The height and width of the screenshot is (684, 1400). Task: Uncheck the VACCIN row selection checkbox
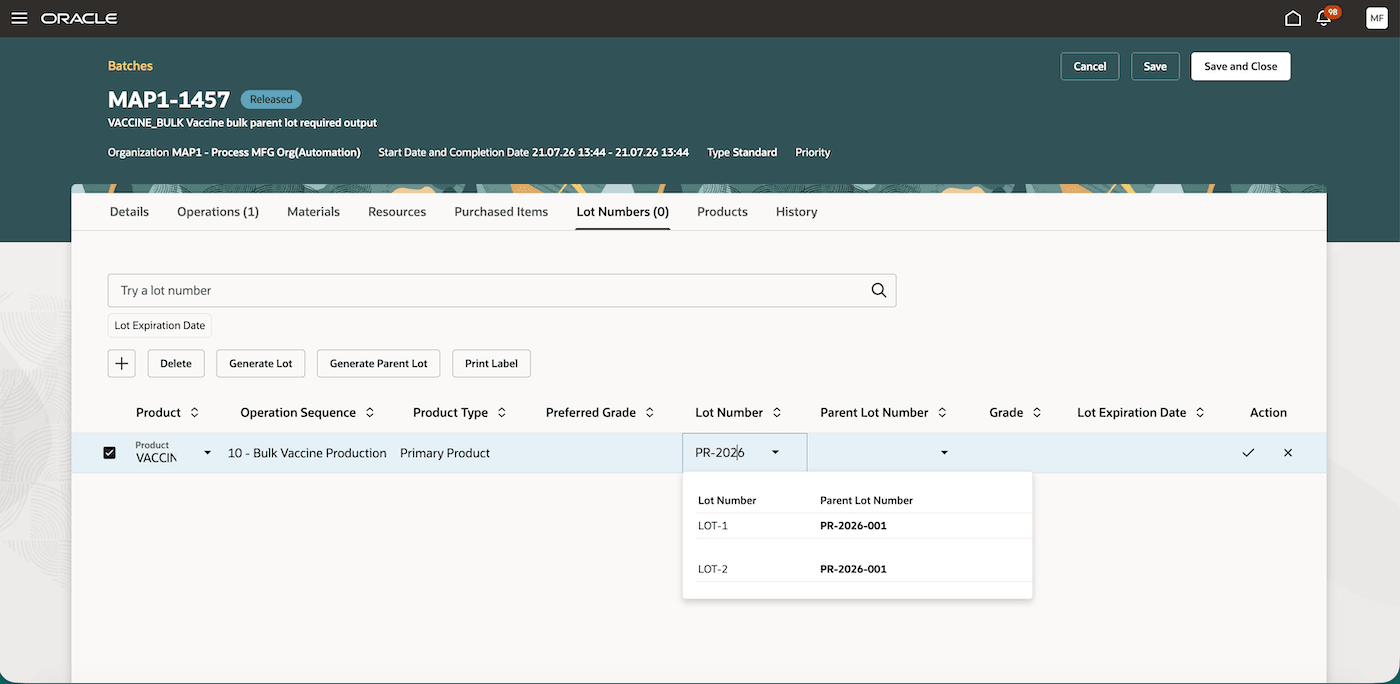(110, 453)
